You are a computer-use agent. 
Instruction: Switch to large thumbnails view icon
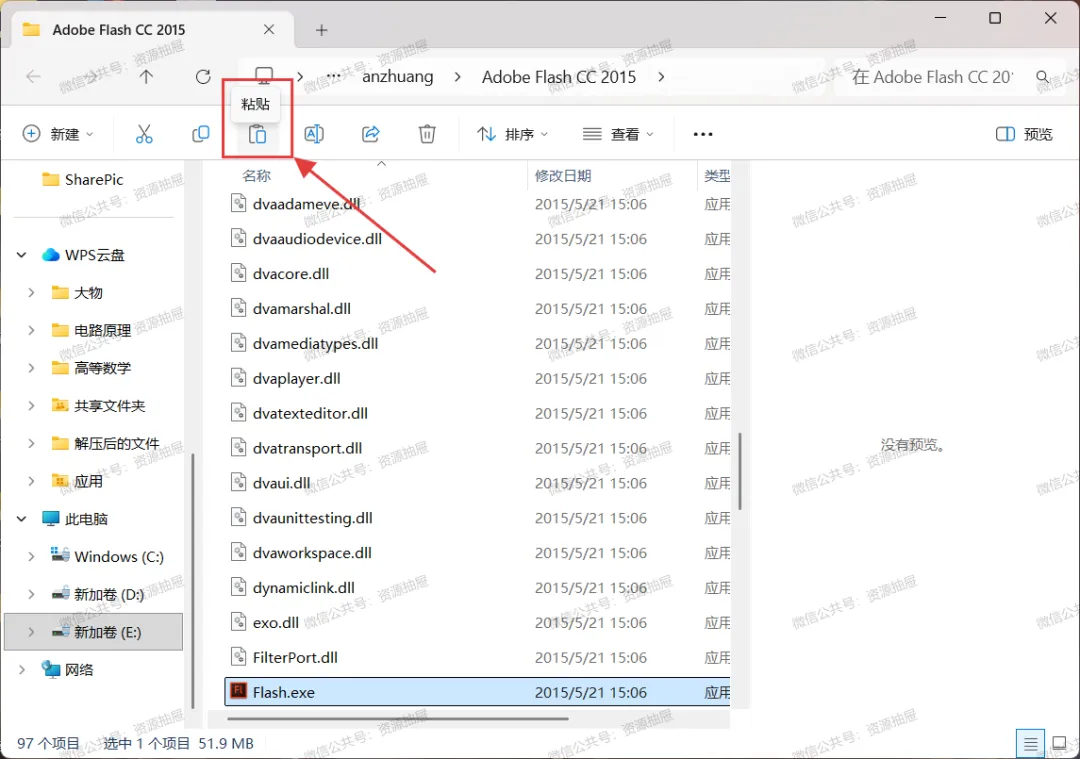point(1059,744)
